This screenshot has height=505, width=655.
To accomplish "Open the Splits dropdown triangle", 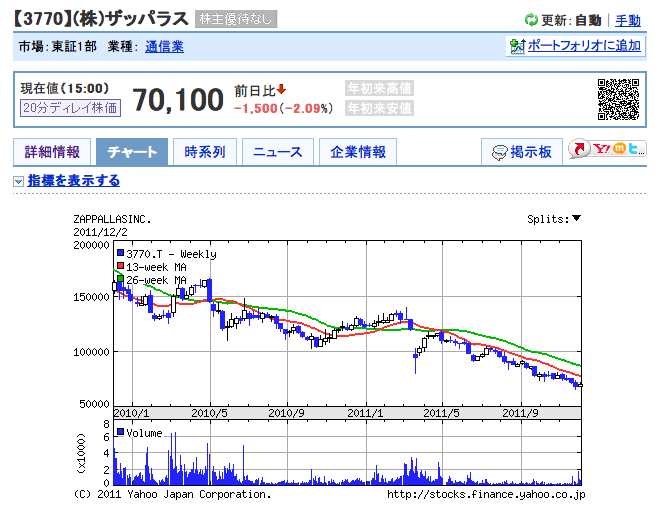I will (576, 218).
